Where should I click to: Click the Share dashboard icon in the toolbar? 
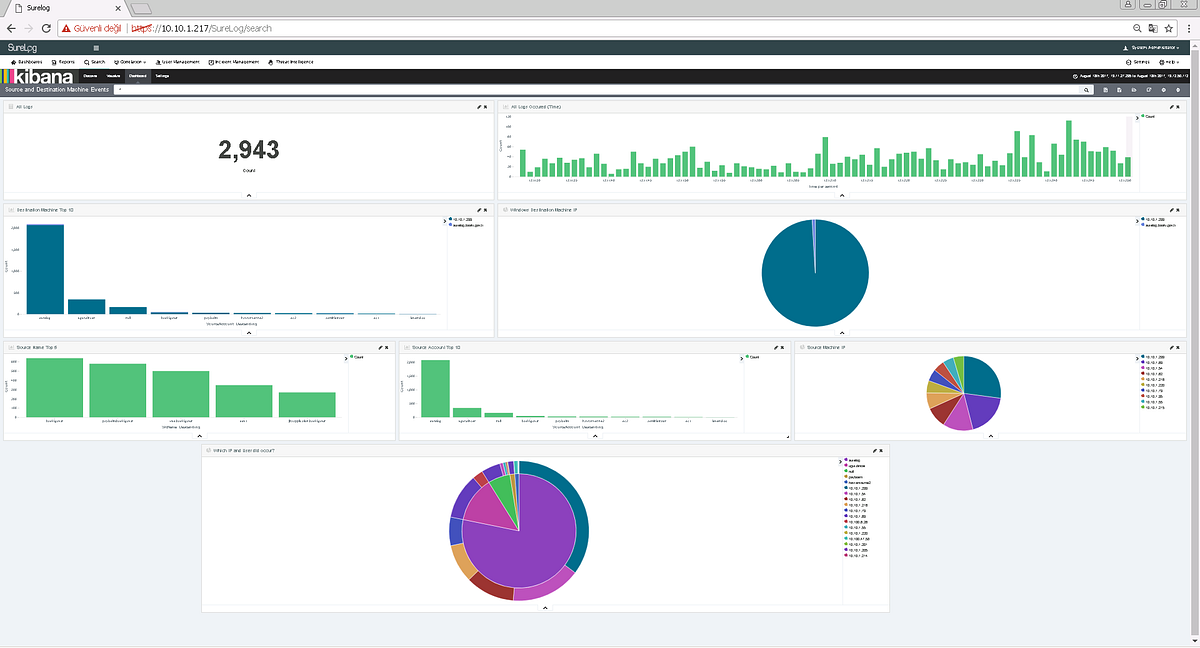pos(1149,90)
